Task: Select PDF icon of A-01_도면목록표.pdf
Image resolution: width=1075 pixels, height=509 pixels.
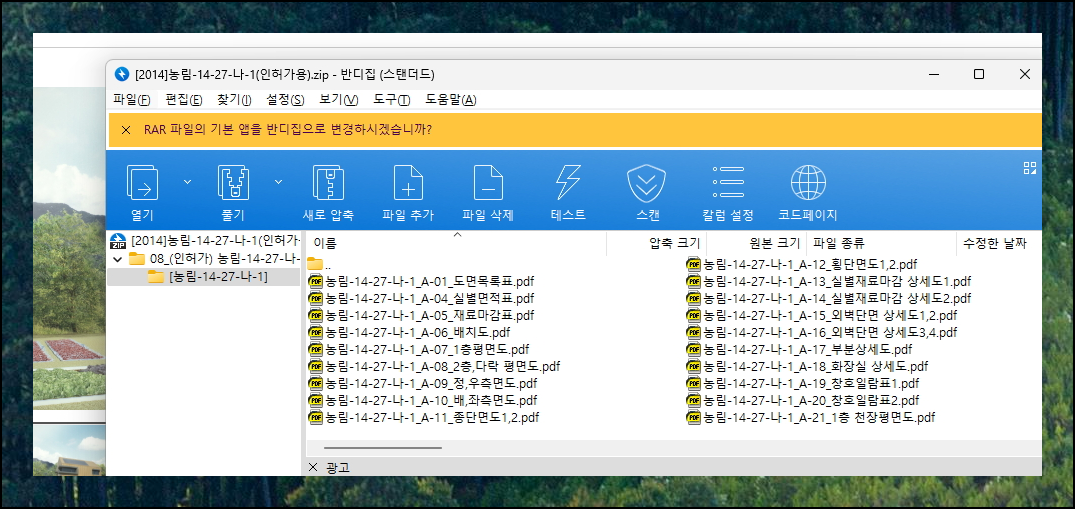Action: point(315,281)
